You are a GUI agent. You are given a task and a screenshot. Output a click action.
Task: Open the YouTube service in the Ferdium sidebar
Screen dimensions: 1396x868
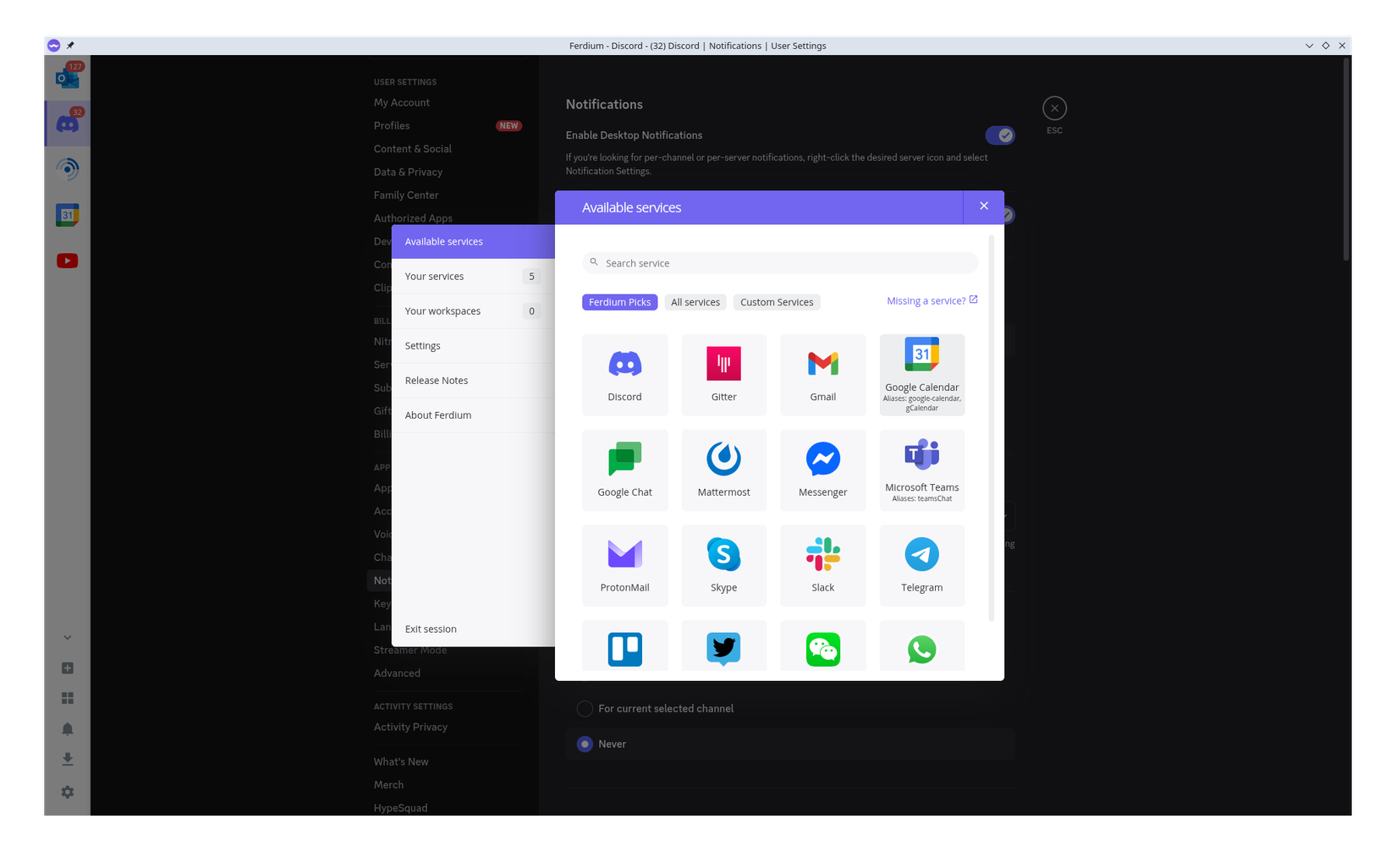pyautogui.click(x=67, y=260)
